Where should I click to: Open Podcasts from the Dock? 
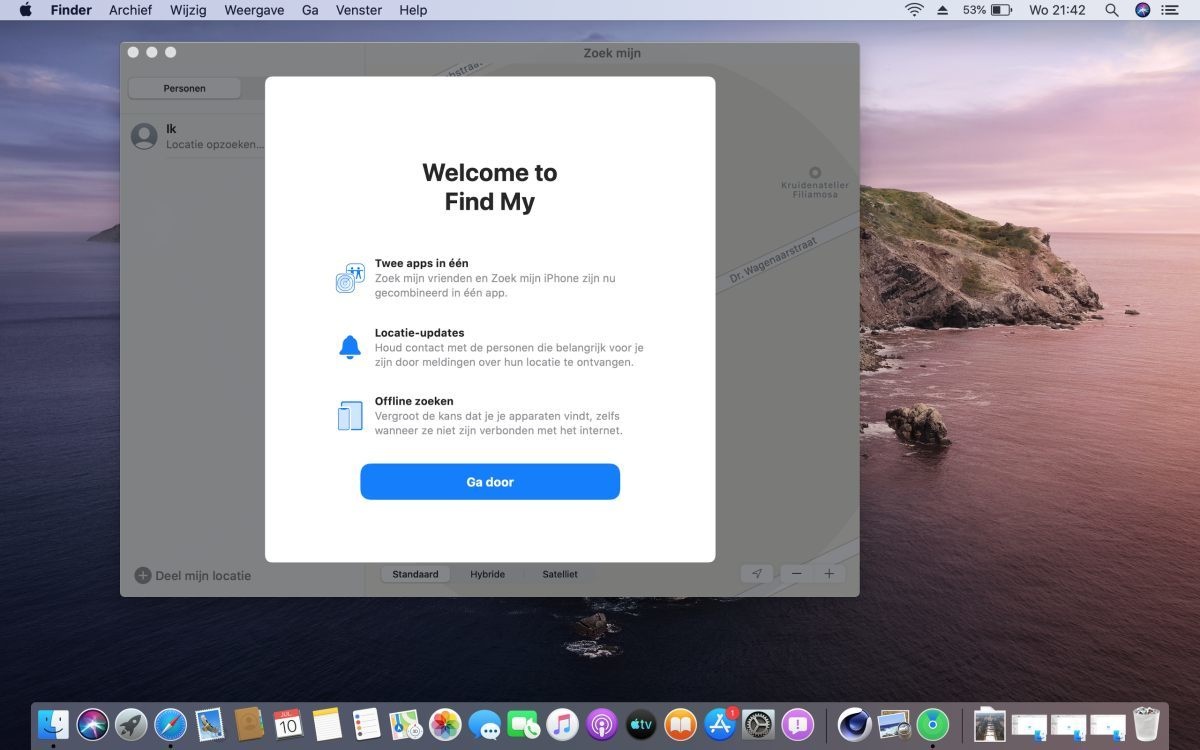[602, 724]
